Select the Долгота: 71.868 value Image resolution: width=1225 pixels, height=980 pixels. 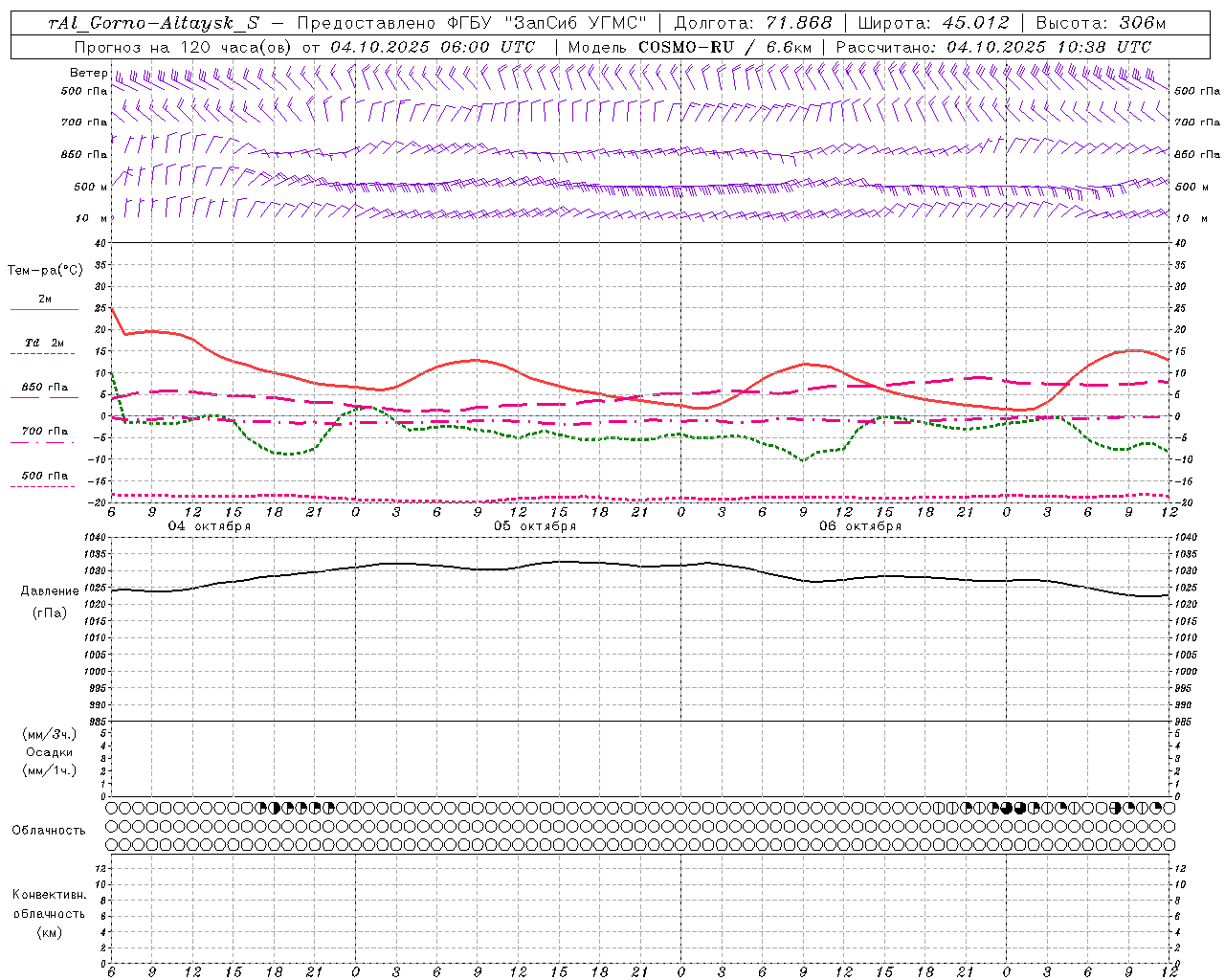(x=753, y=23)
